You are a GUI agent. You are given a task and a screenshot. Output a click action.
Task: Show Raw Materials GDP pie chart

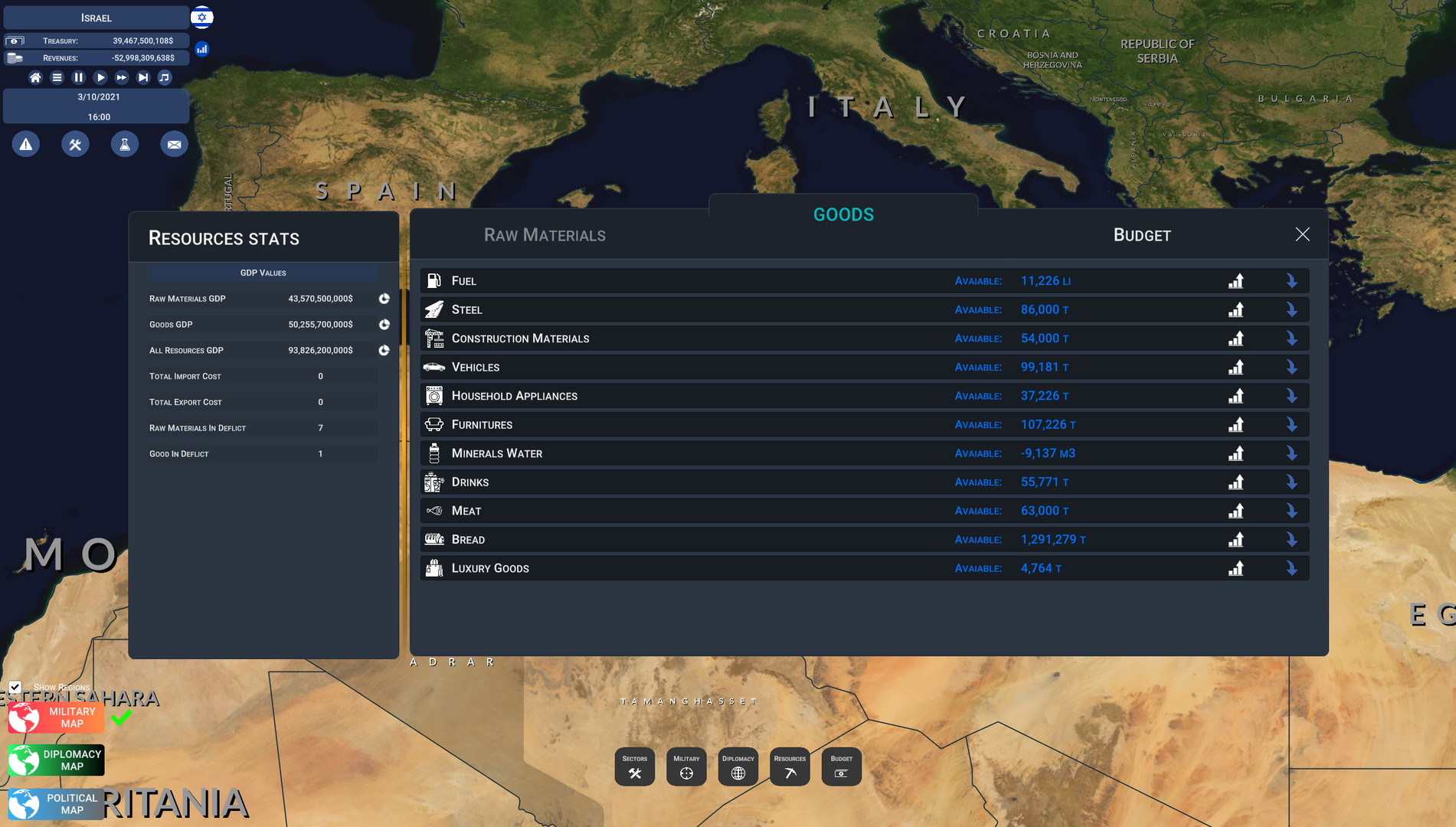tap(384, 299)
